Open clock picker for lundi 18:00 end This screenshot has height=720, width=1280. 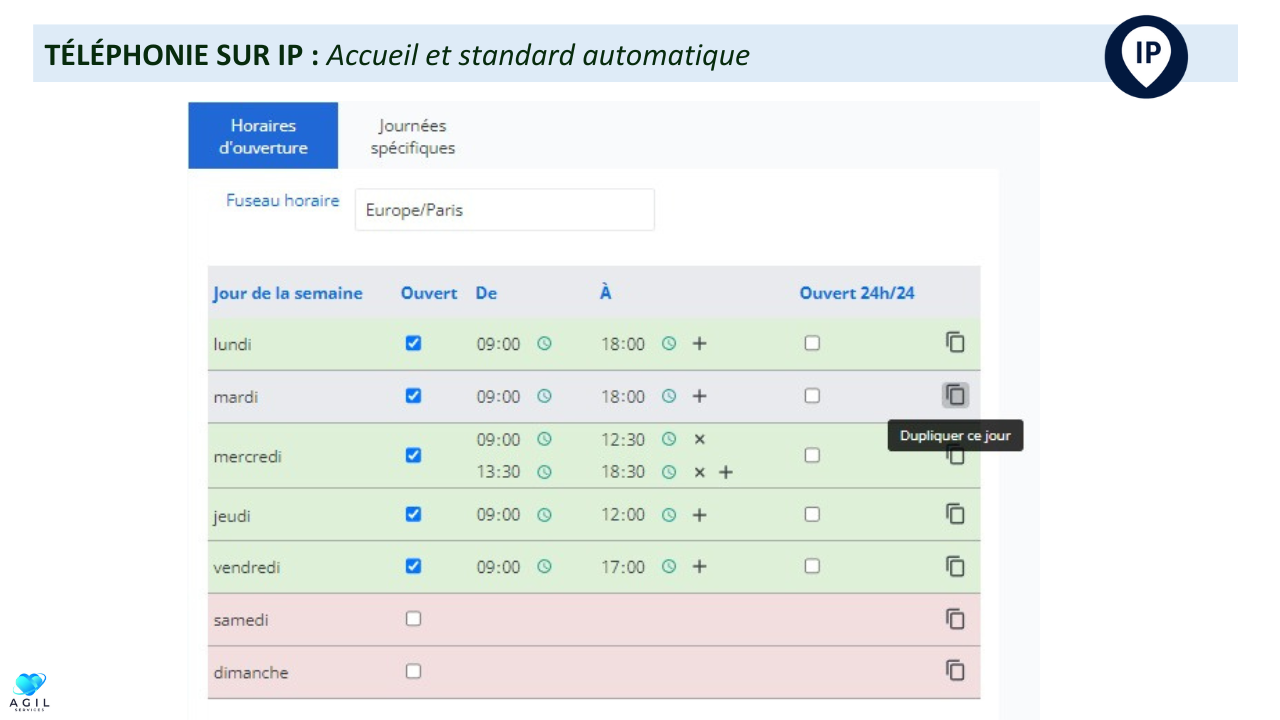[669, 343]
